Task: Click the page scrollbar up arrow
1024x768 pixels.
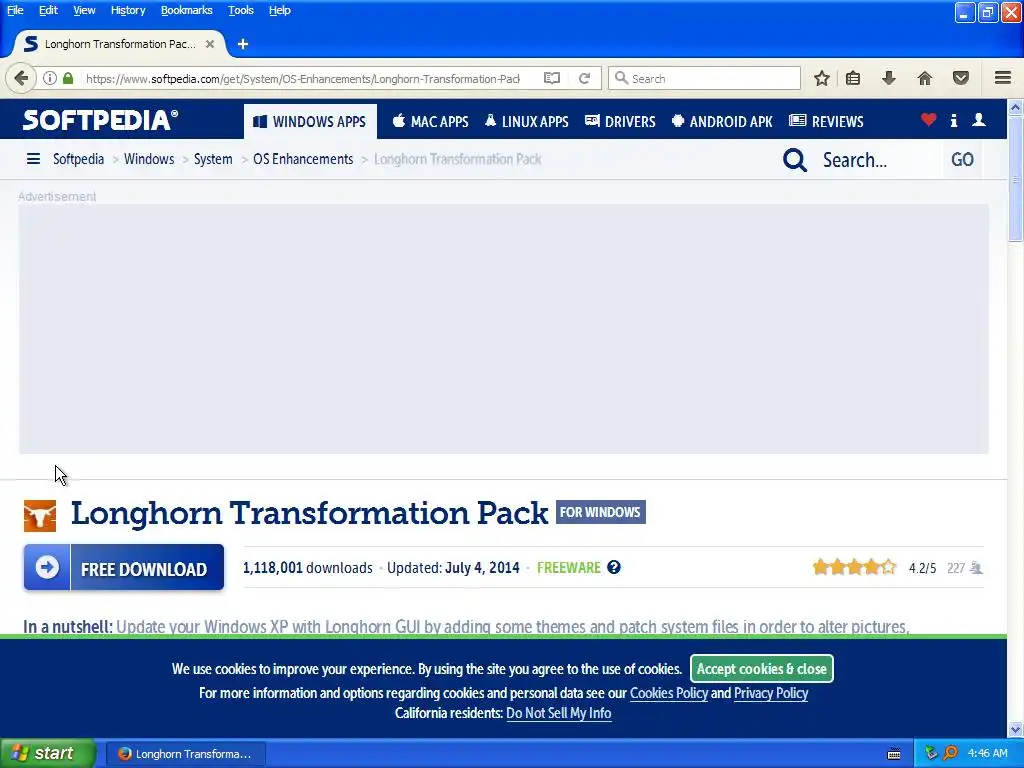Action: click(1016, 106)
